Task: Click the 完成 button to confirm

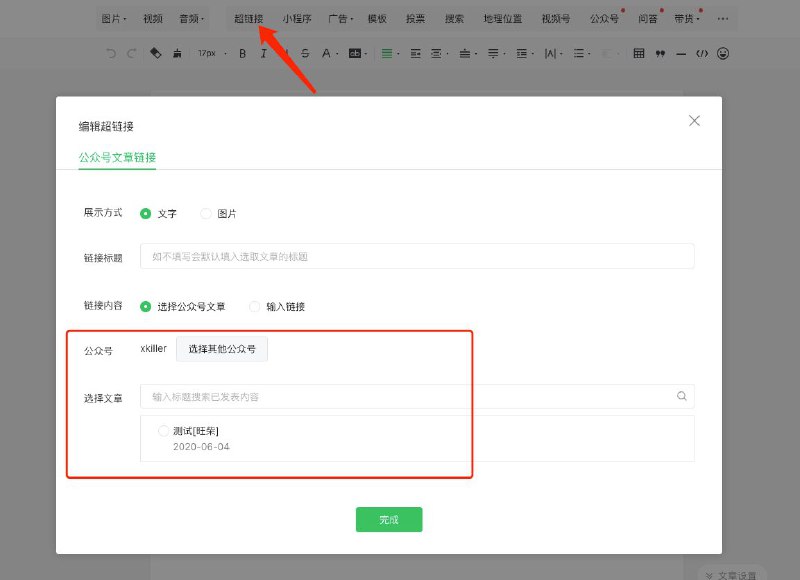Action: click(388, 519)
